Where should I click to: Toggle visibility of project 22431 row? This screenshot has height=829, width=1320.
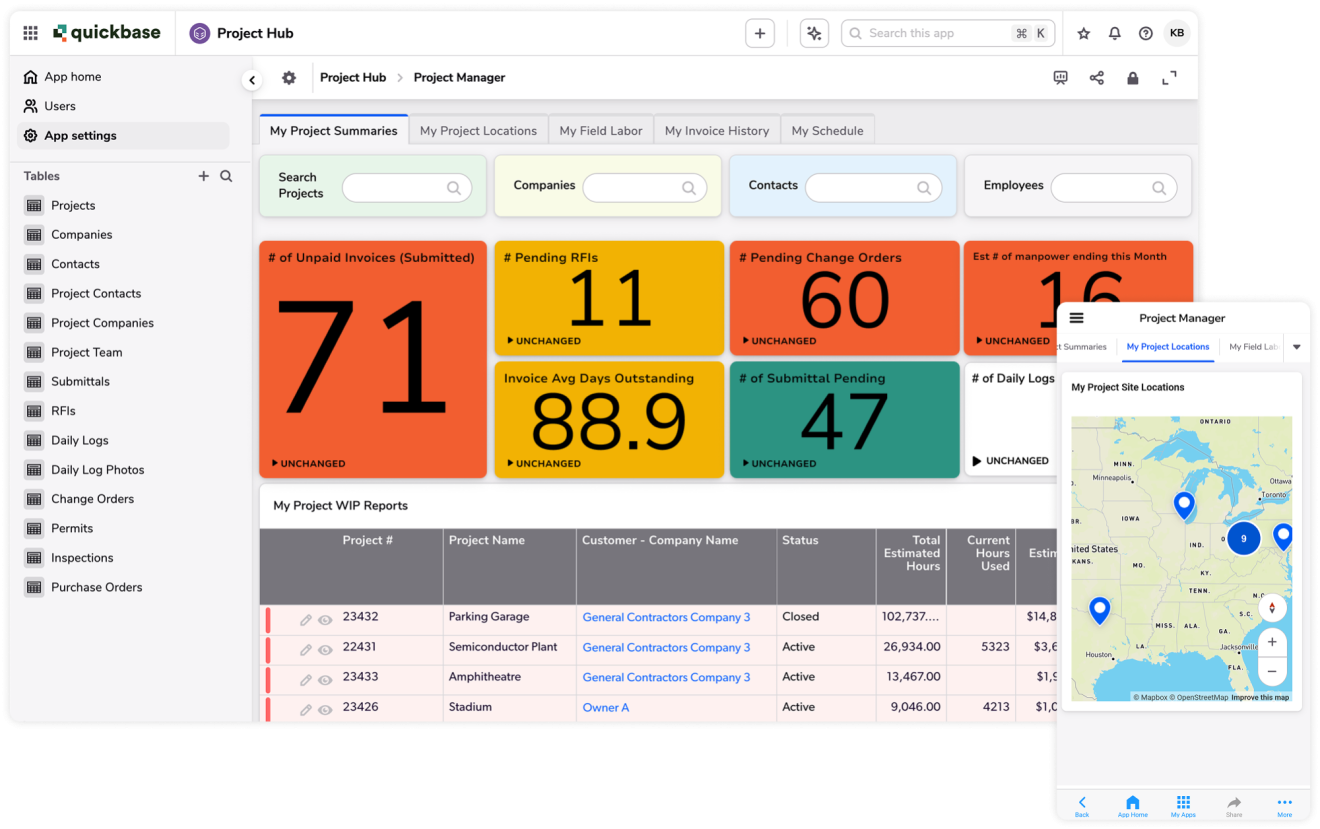[x=325, y=648]
